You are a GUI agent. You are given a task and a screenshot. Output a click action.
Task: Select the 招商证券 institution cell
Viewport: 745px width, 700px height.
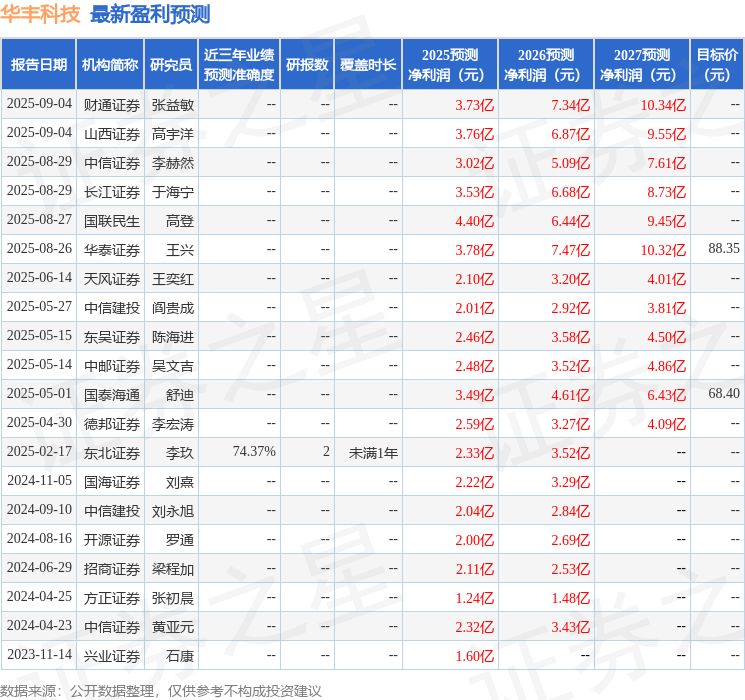tap(112, 569)
